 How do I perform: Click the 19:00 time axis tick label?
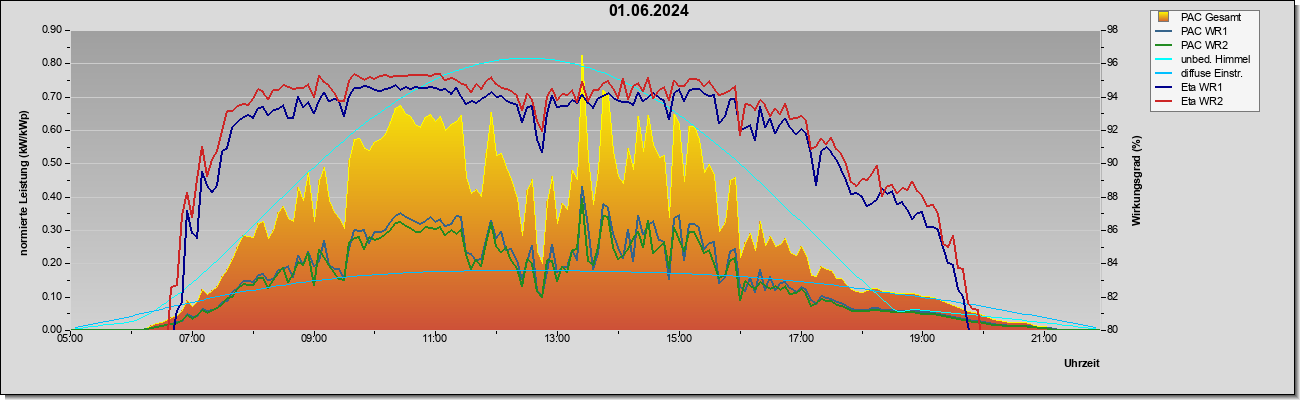(x=922, y=339)
